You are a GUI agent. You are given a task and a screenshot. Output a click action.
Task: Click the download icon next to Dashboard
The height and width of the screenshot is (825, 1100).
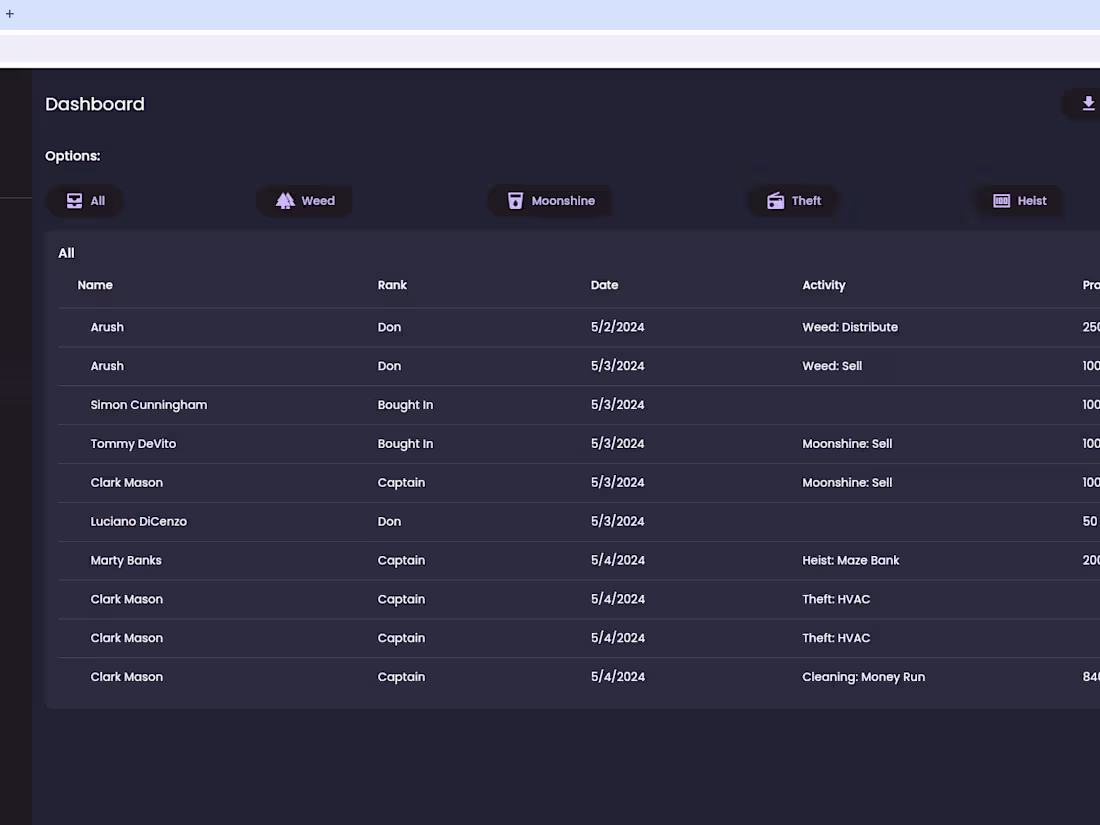pyautogui.click(x=1088, y=104)
